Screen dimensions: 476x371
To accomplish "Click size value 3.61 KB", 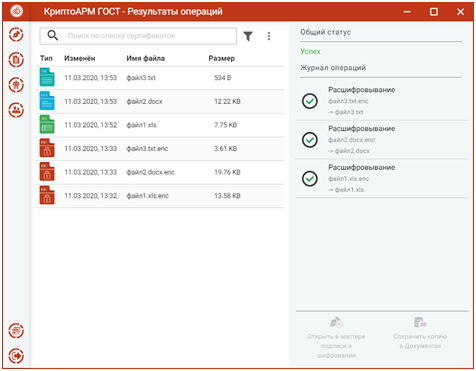I will pyautogui.click(x=226, y=149).
